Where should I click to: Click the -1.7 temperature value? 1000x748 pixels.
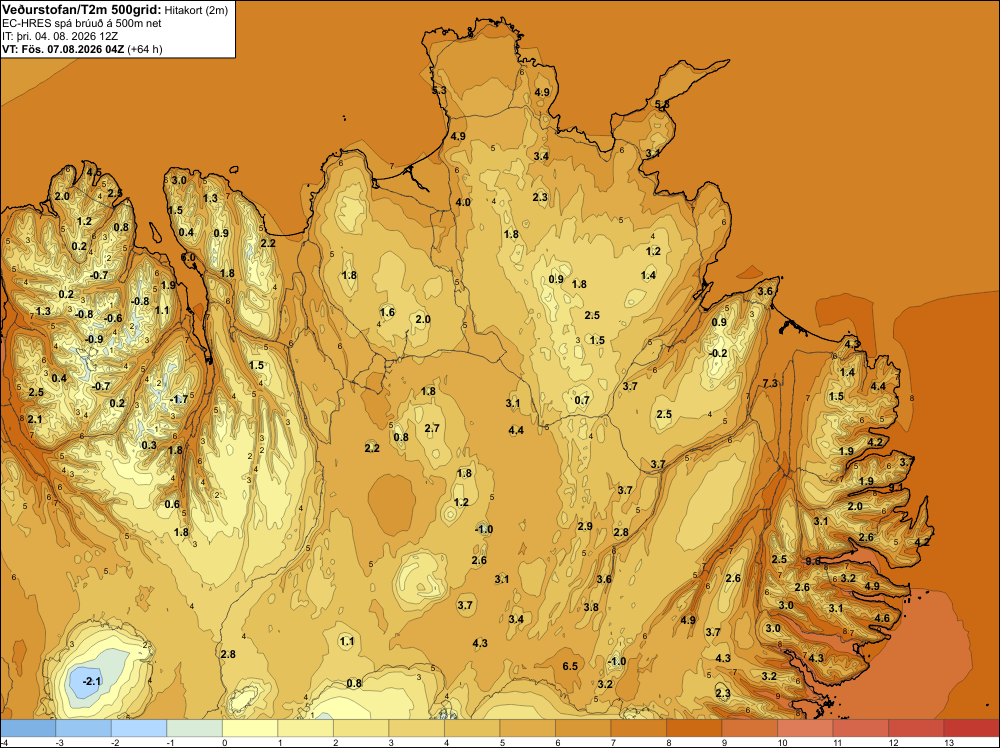click(x=179, y=399)
